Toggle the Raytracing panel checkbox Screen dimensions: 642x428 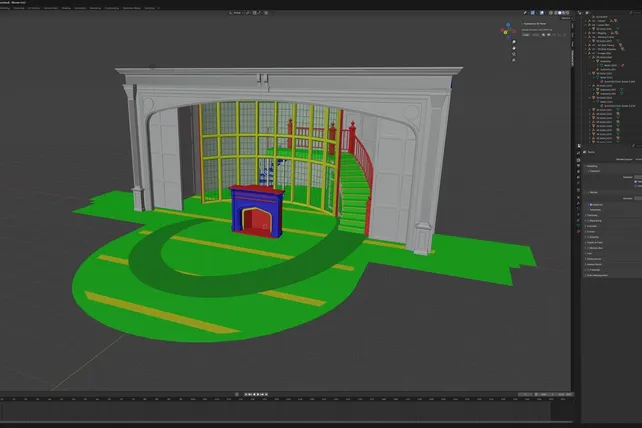(x=588, y=221)
